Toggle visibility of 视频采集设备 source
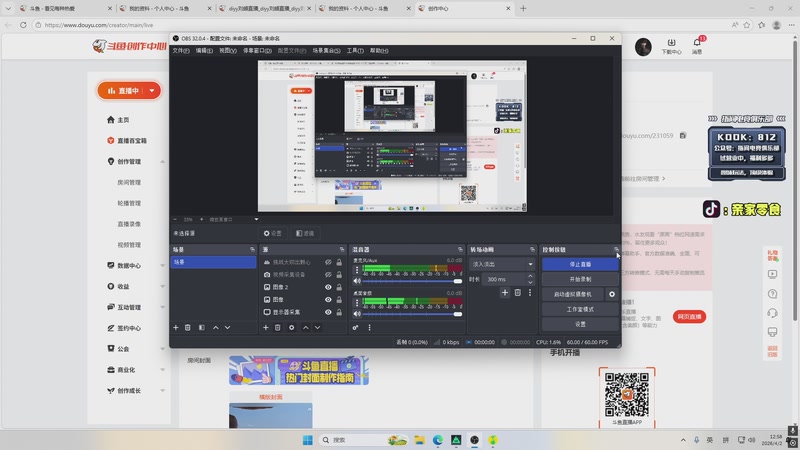 (x=328, y=274)
